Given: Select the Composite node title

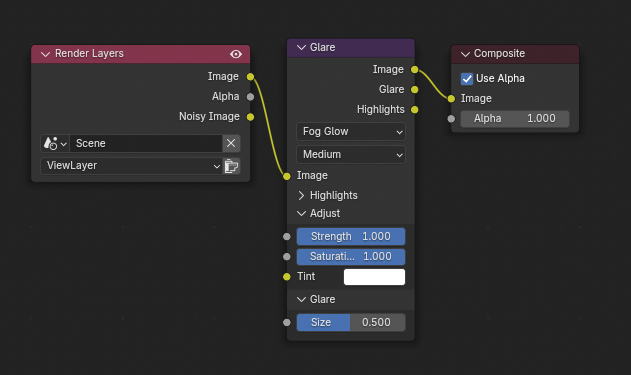Looking at the screenshot, I should coord(499,54).
